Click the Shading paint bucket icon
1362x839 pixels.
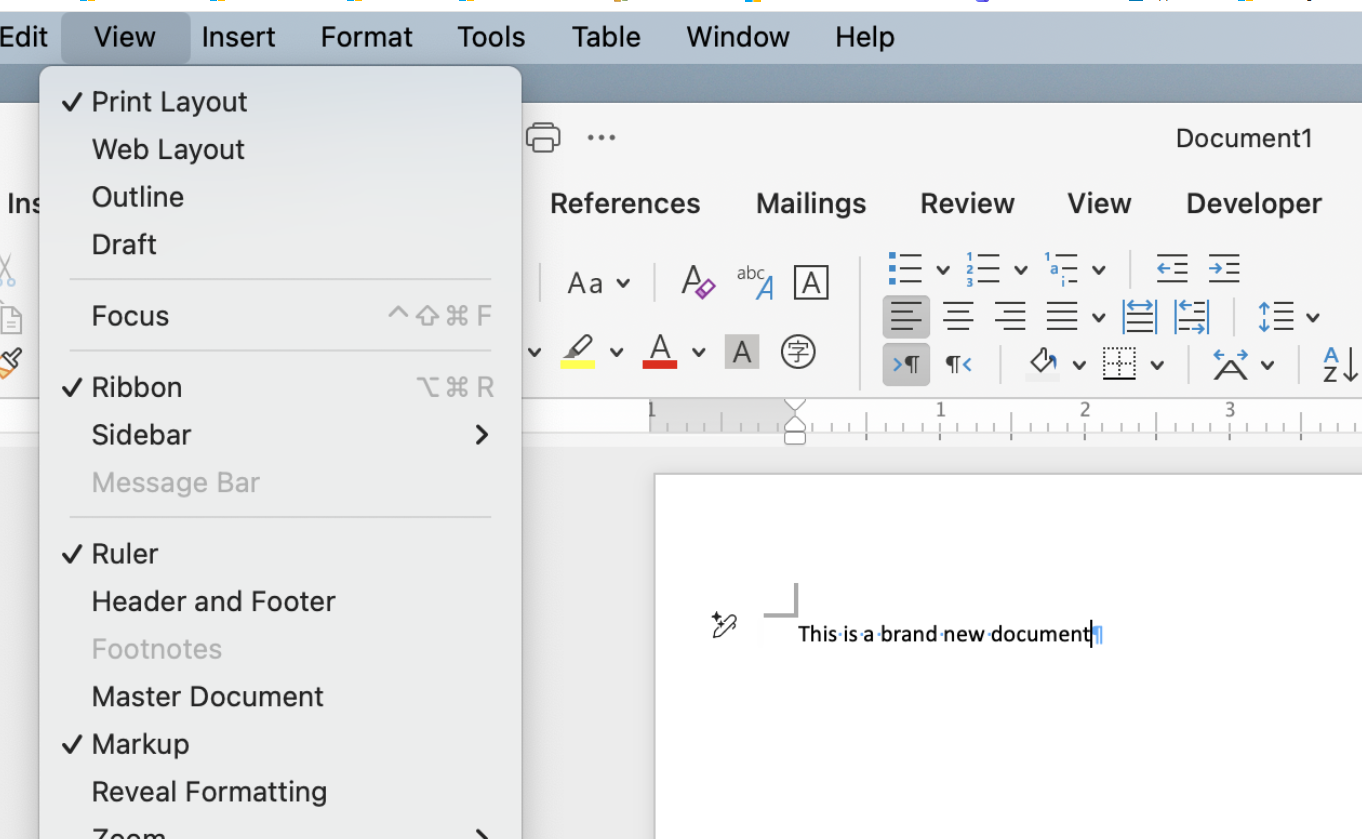pos(1043,364)
